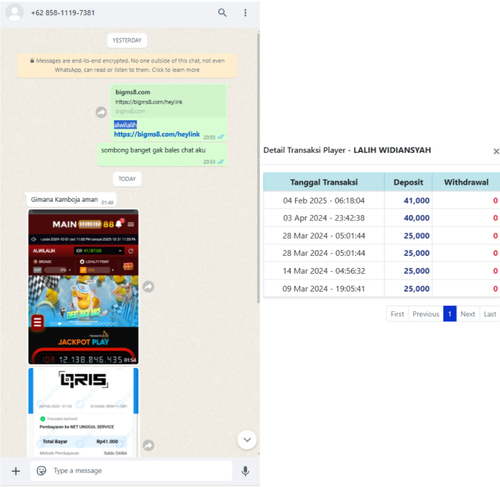
Task: Click phone number +62 858-1119-7381 header
Action: (63, 13)
